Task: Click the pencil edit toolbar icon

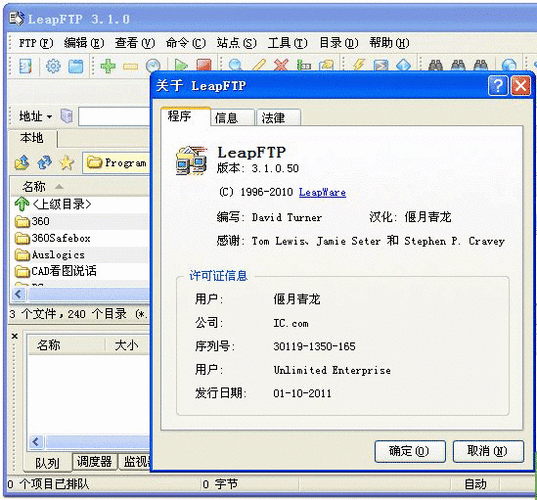Action: point(259,64)
